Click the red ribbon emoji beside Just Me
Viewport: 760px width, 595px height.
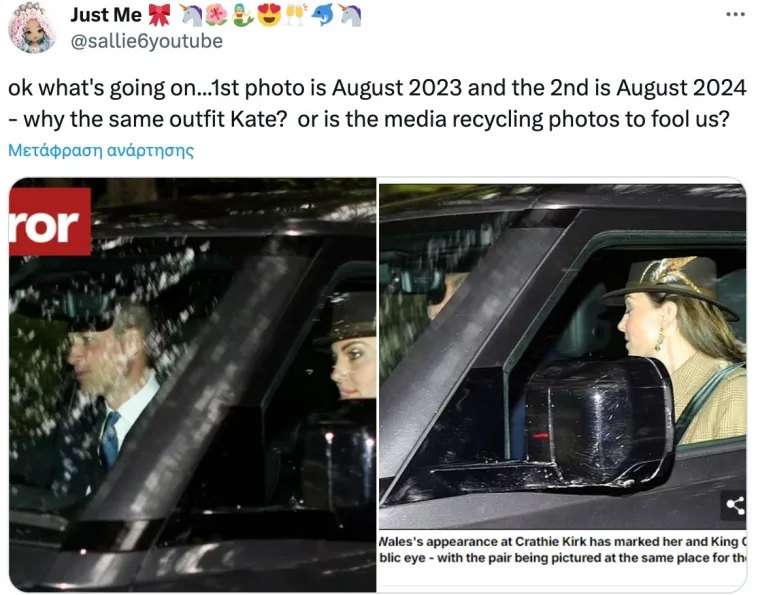(159, 16)
